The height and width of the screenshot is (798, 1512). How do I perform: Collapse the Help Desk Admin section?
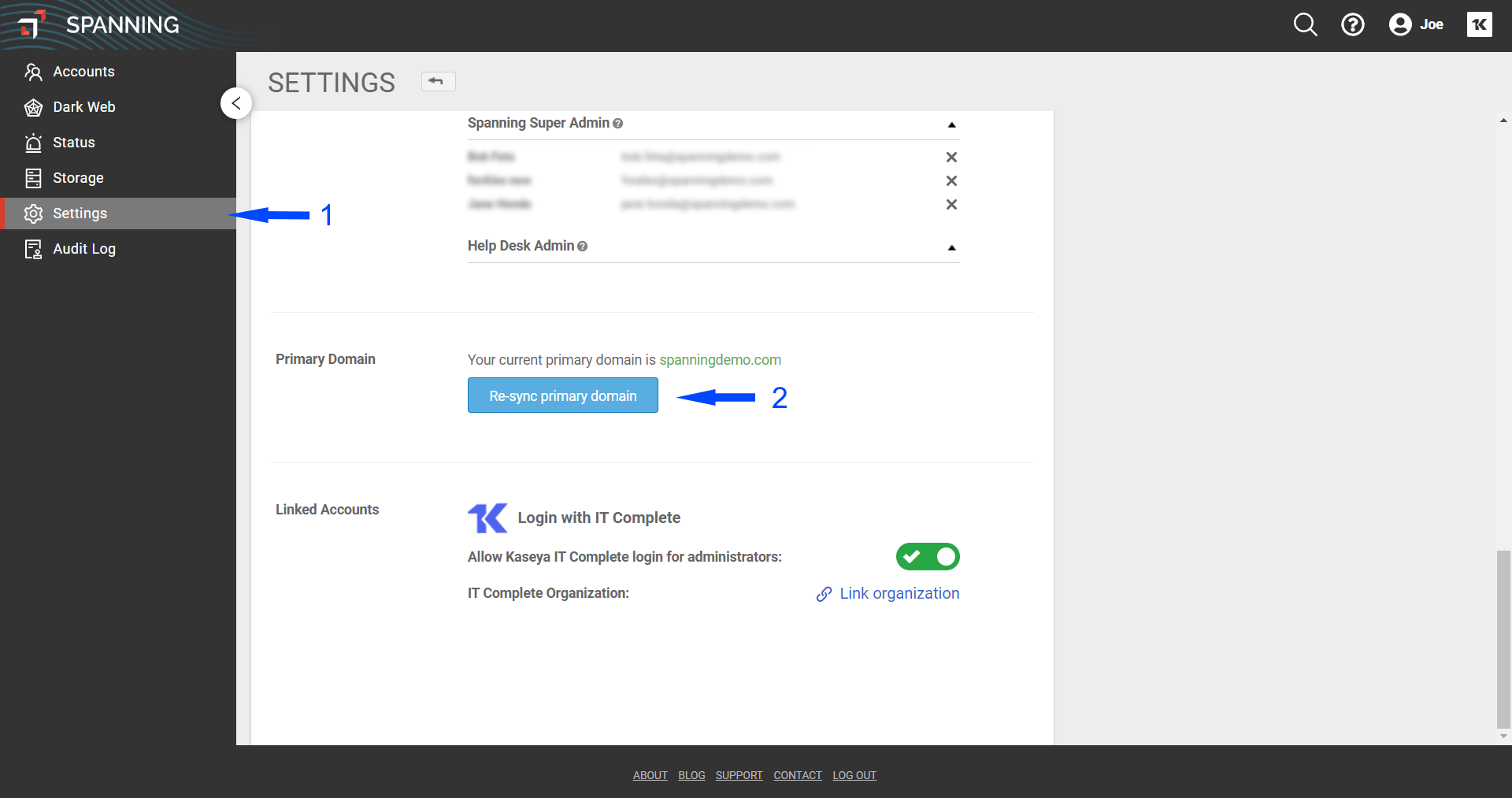[951, 247]
